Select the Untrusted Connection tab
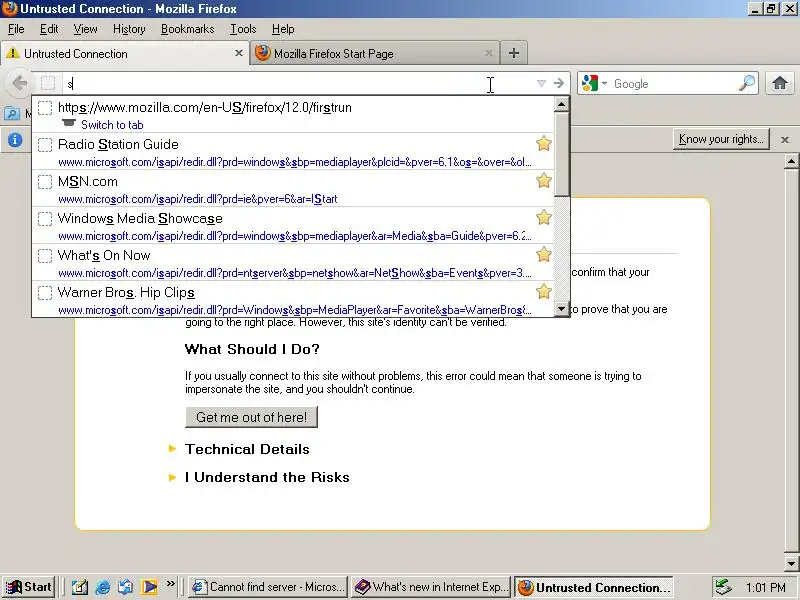Viewport: 800px width, 600px height. pyautogui.click(x=124, y=54)
